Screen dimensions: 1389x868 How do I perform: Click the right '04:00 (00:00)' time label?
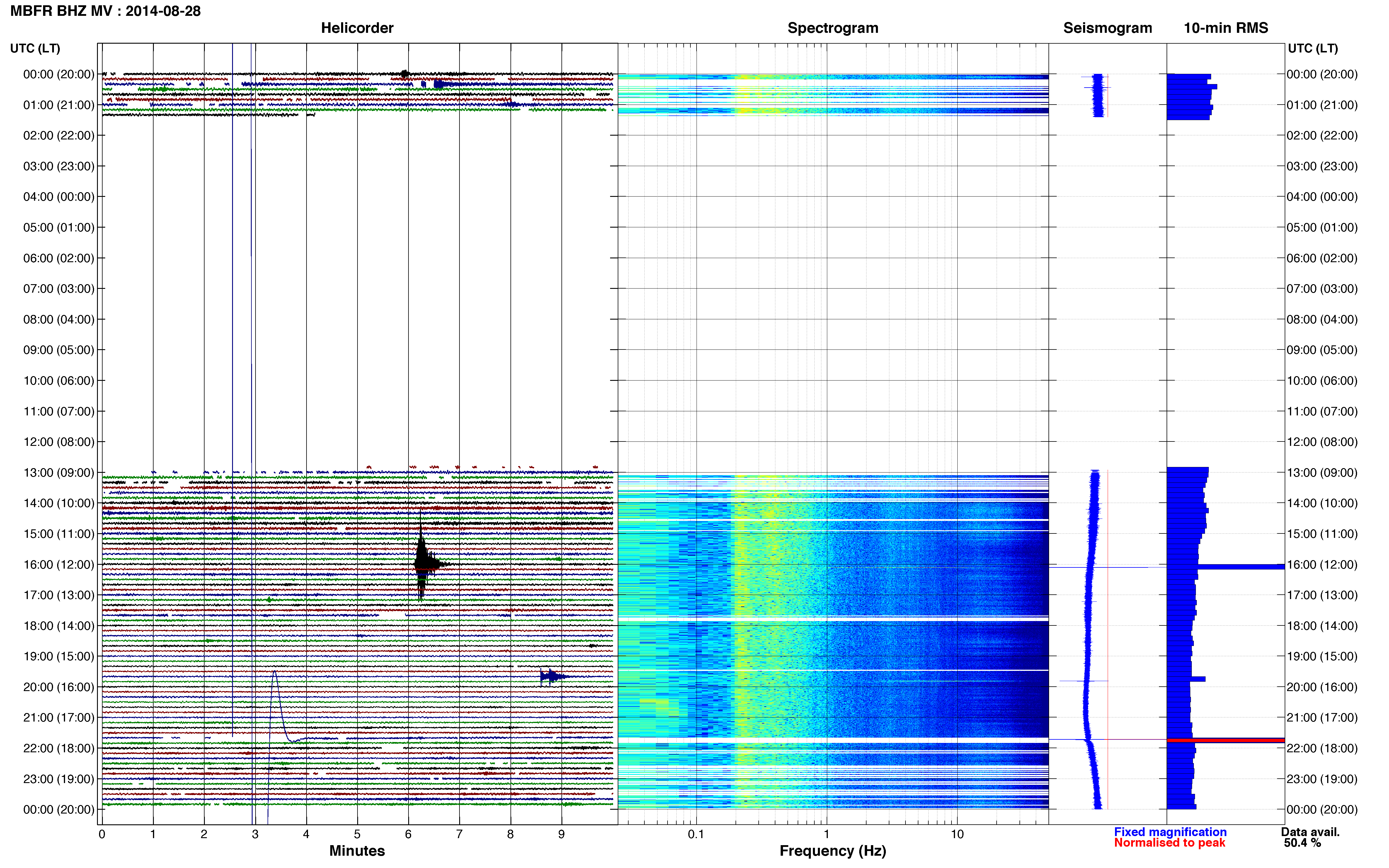(x=1322, y=196)
